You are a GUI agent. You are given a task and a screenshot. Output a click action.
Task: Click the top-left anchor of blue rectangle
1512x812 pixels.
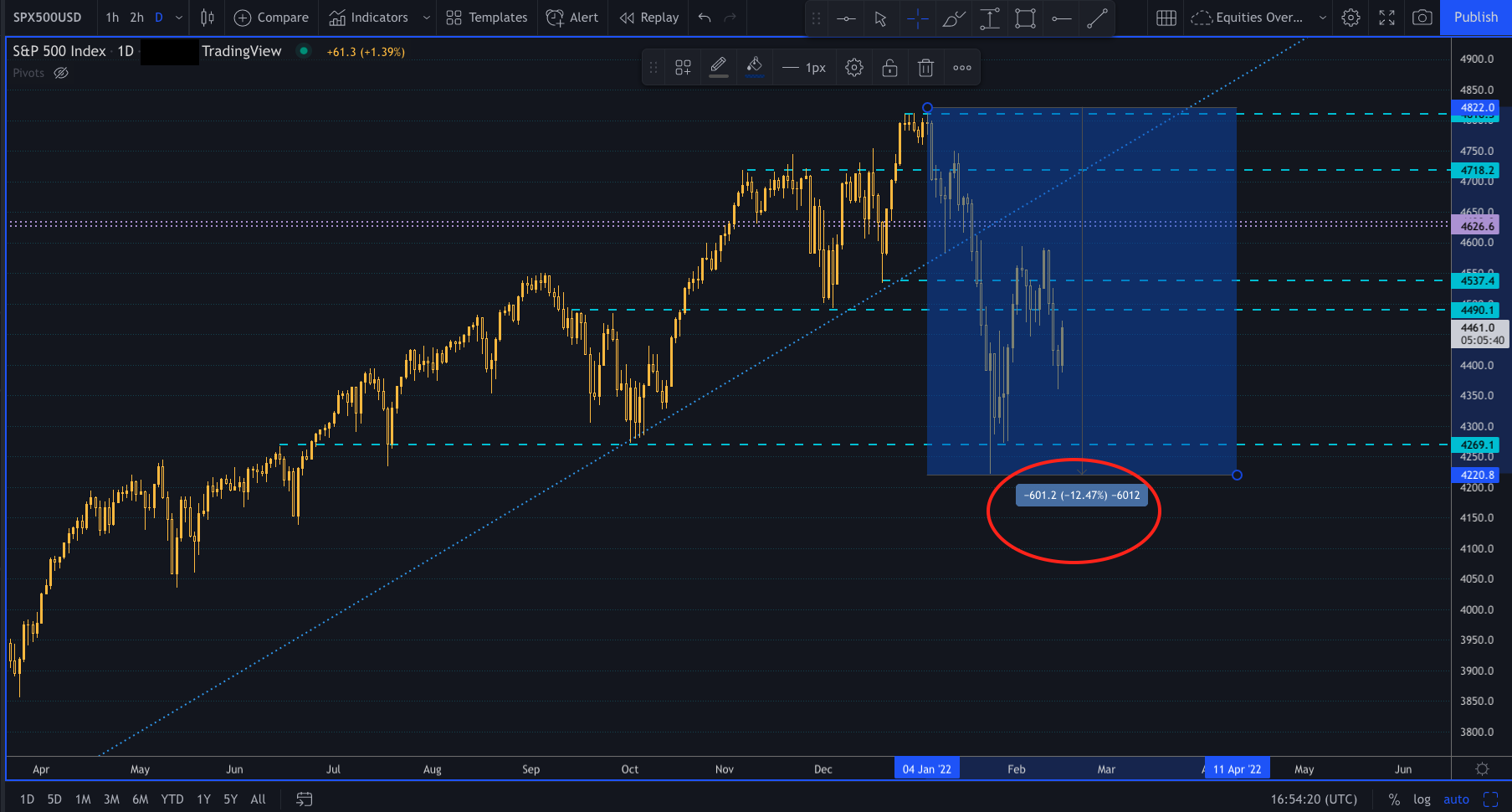pyautogui.click(x=927, y=108)
